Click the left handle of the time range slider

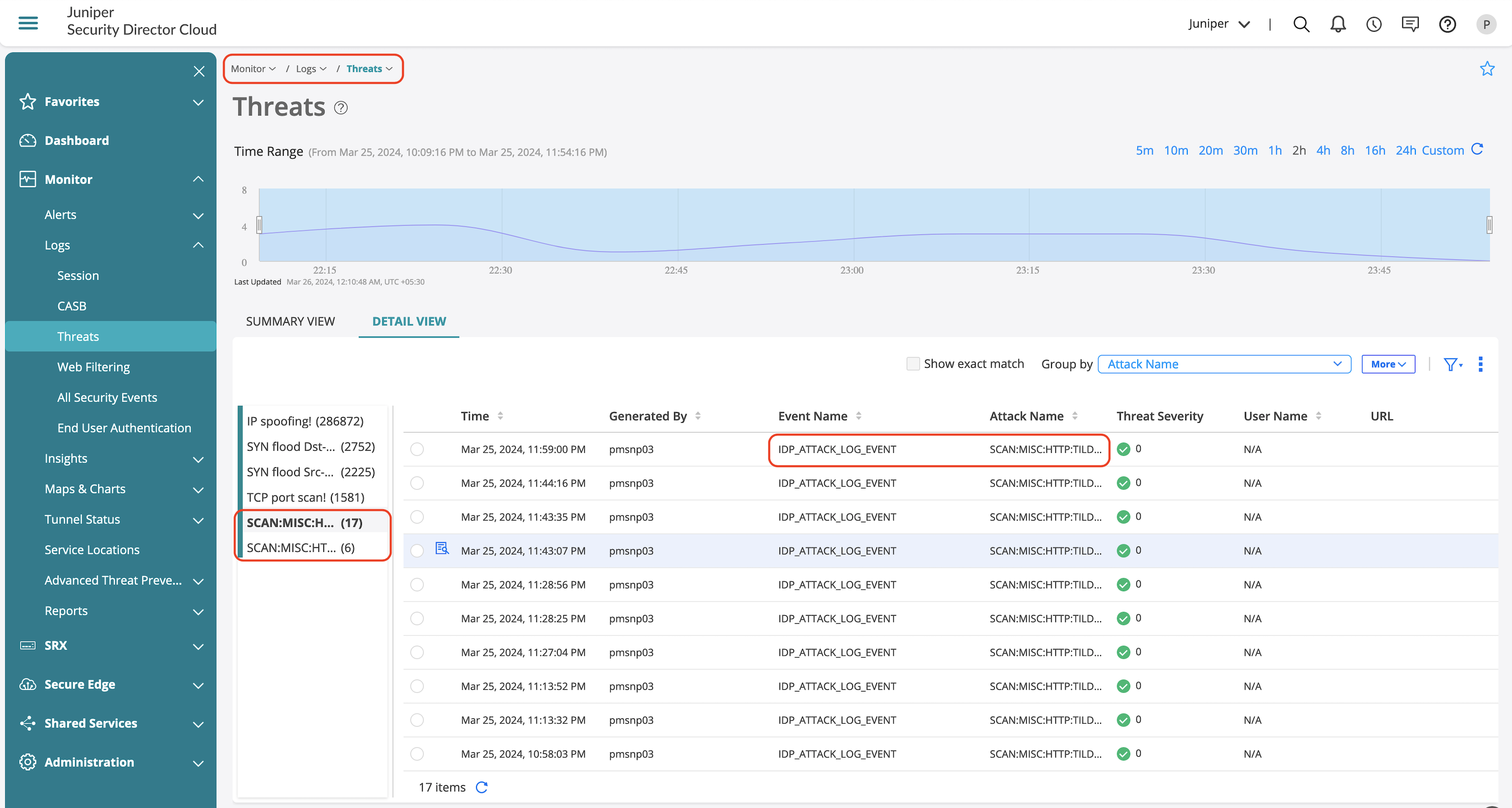[259, 225]
